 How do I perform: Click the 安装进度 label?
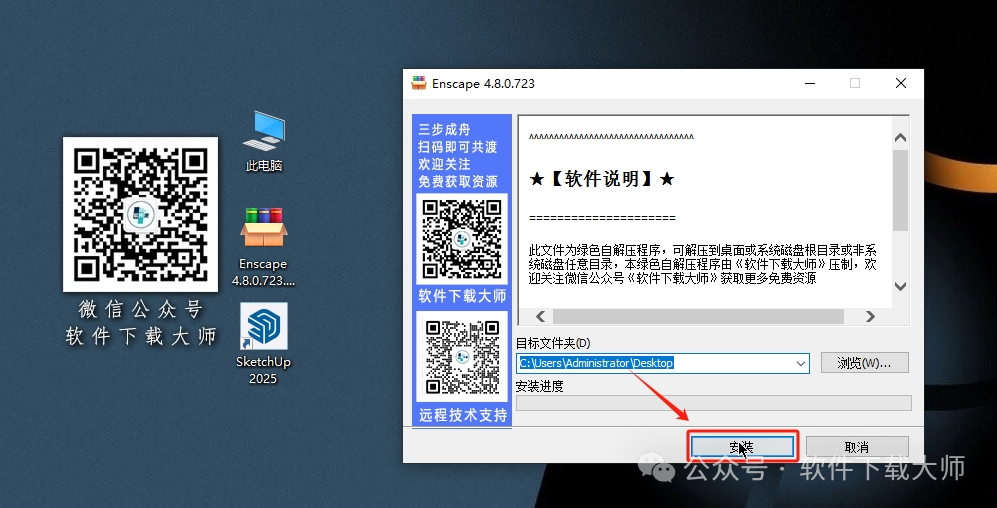coord(539,386)
